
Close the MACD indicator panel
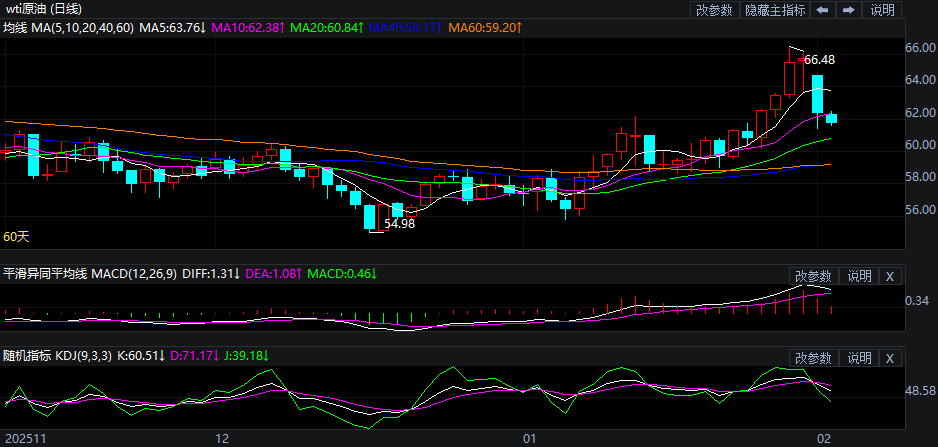[890, 276]
